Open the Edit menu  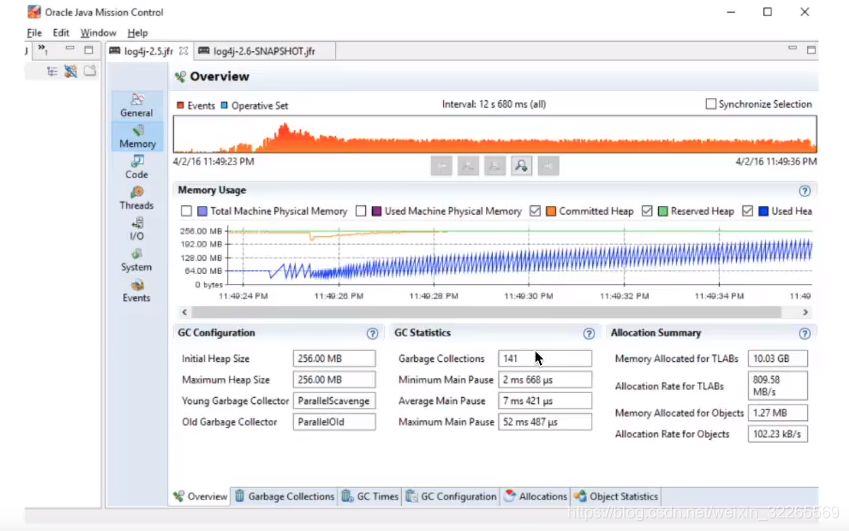click(x=61, y=33)
